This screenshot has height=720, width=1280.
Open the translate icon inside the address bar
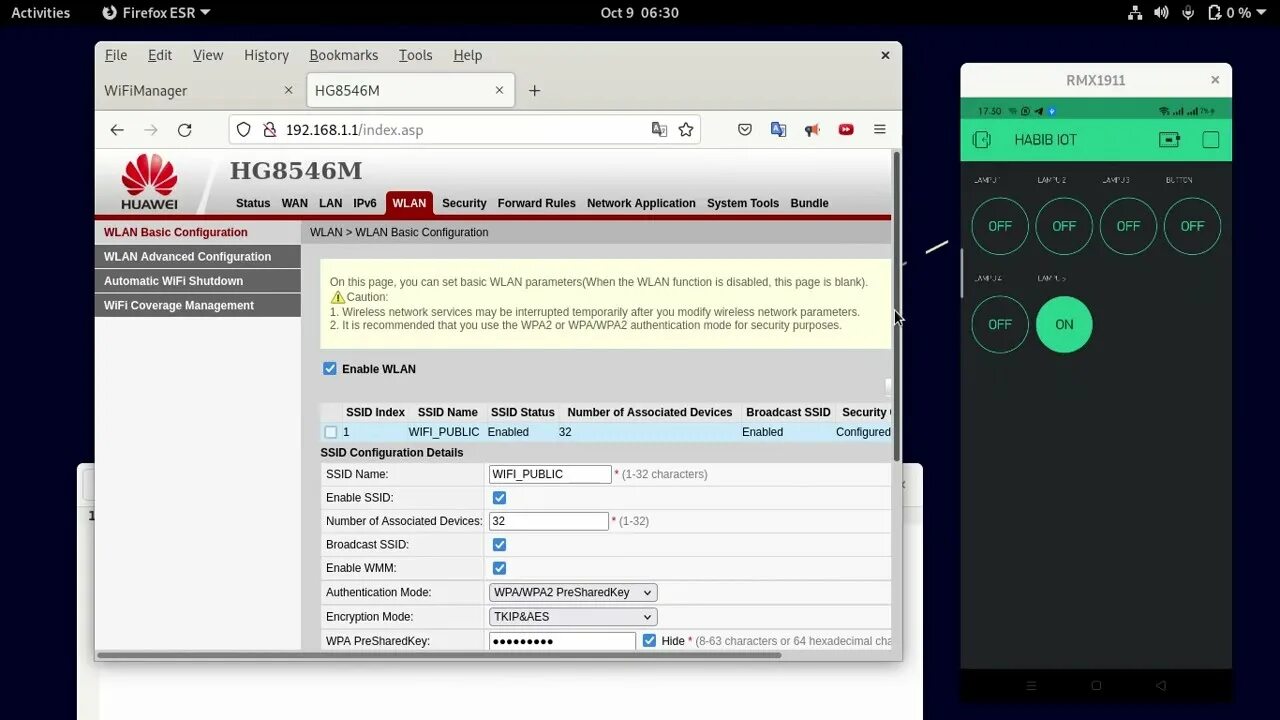pyautogui.click(x=659, y=130)
